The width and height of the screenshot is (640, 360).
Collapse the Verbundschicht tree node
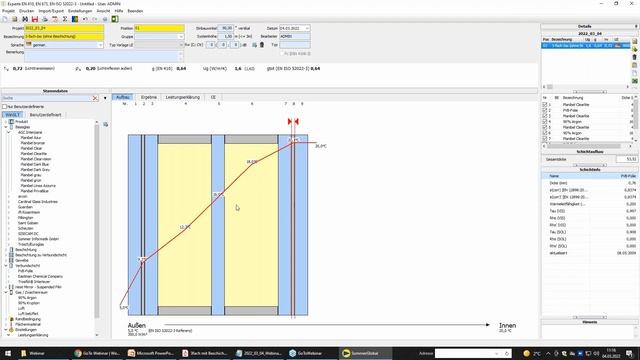point(6,265)
